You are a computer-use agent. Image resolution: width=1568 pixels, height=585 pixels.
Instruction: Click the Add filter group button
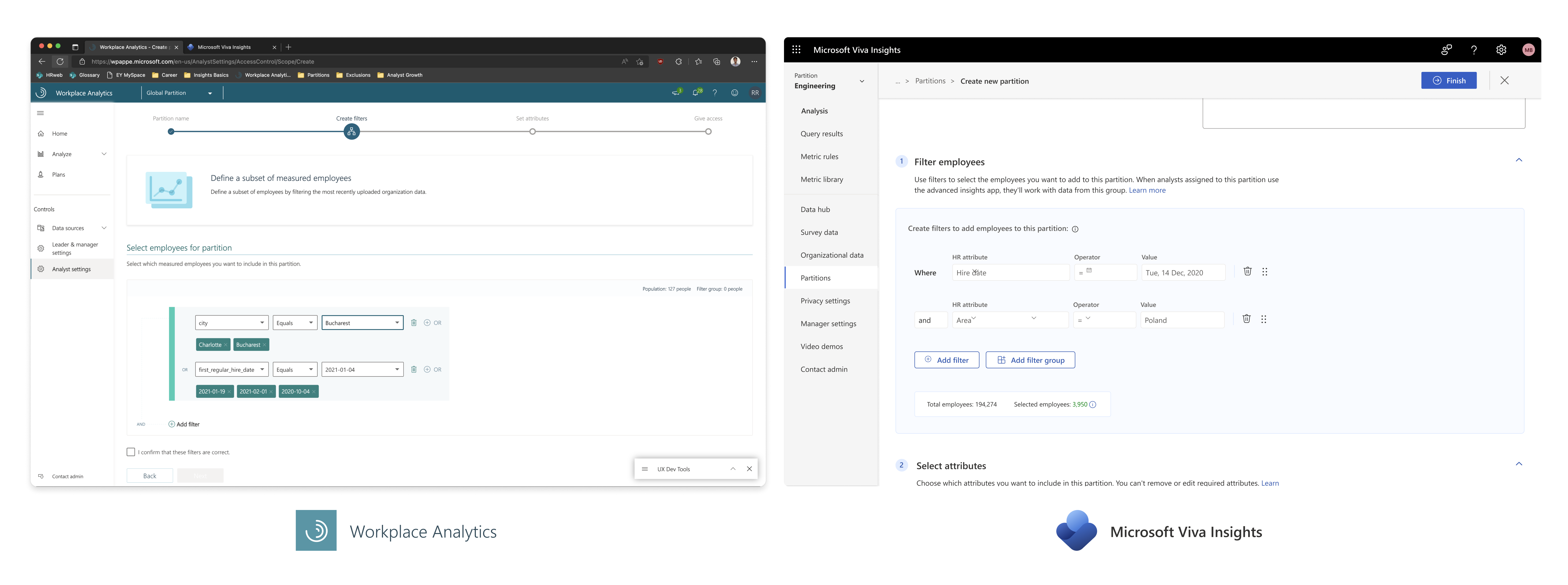(1030, 360)
